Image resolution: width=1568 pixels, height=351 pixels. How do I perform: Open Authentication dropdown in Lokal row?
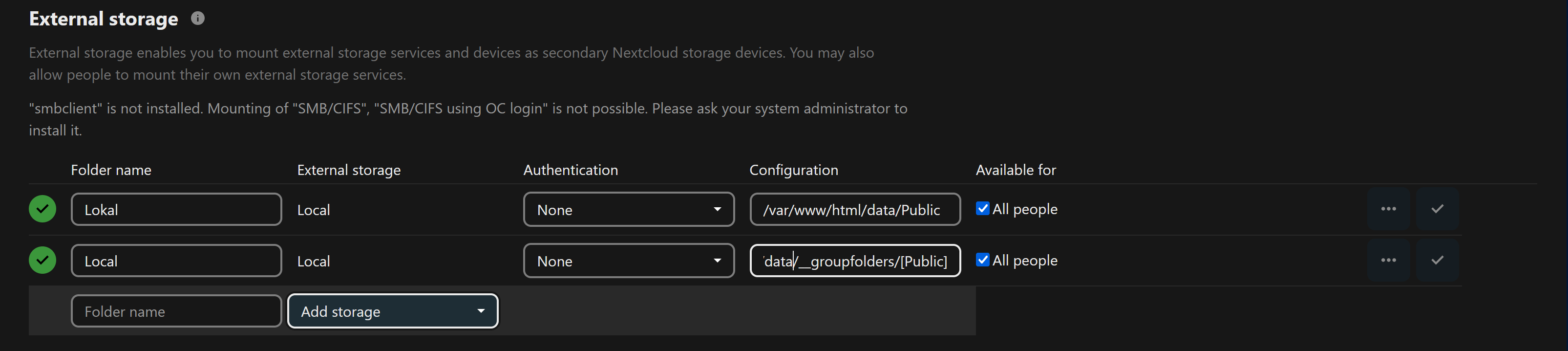tap(628, 210)
